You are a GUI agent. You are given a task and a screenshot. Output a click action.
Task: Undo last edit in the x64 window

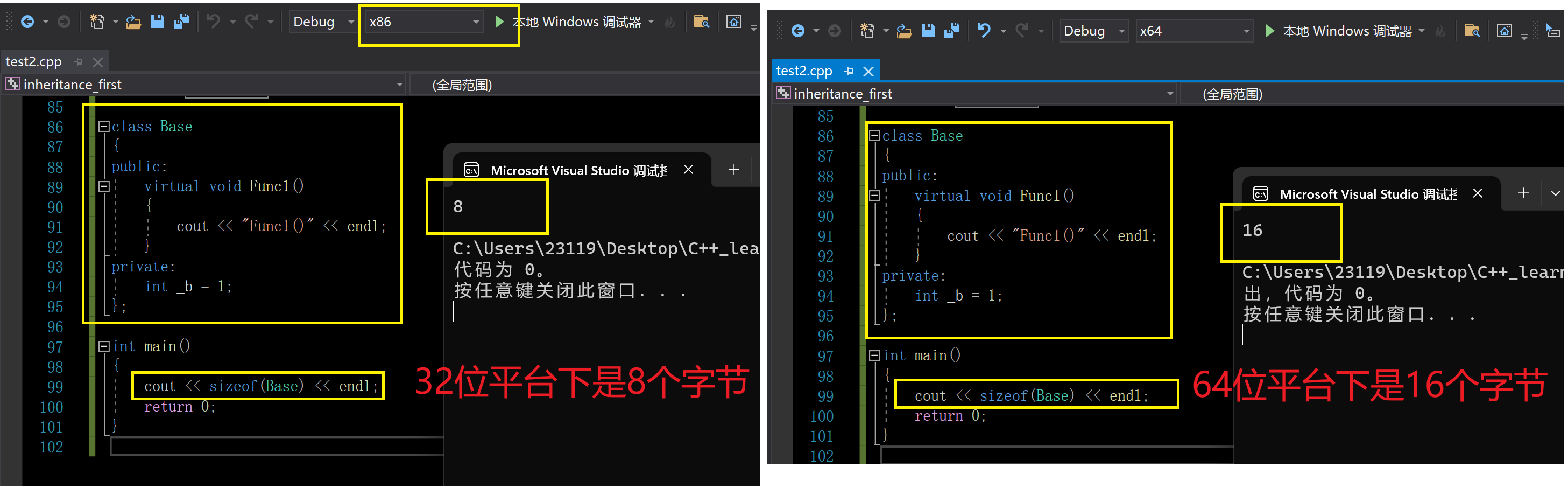(x=984, y=31)
